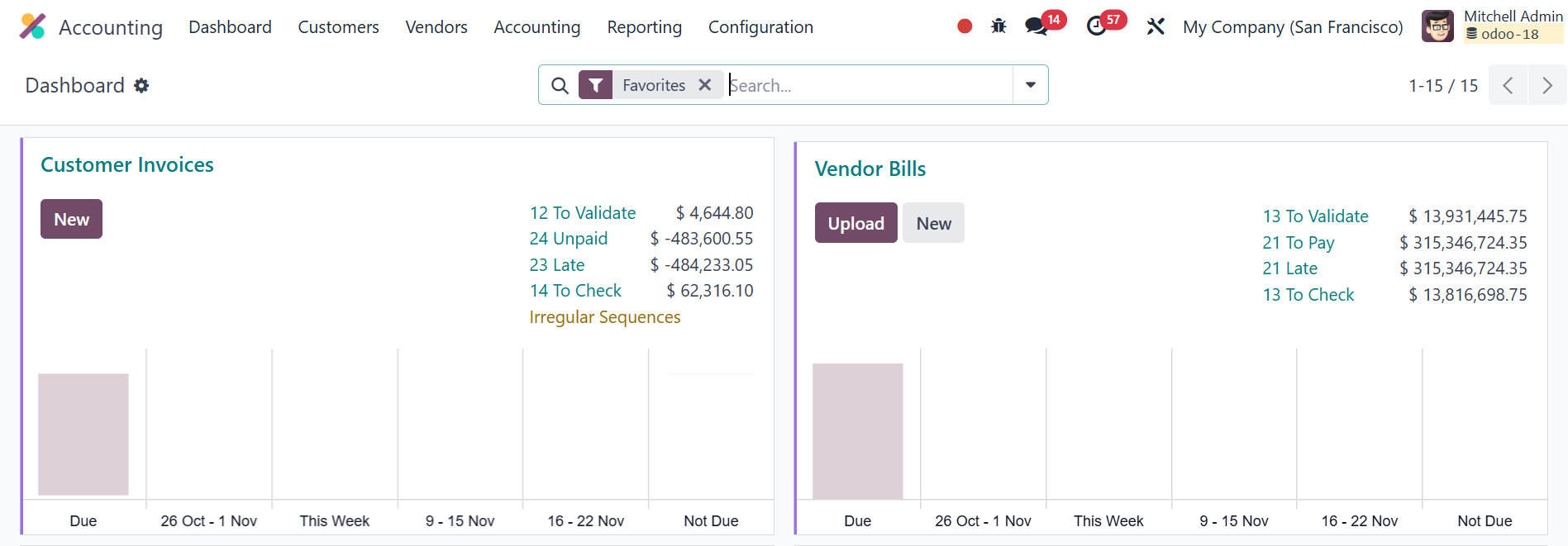Open the My Company (San Francisco) switcher
Viewport: 1568px width, 546px height.
pyautogui.click(x=1292, y=26)
